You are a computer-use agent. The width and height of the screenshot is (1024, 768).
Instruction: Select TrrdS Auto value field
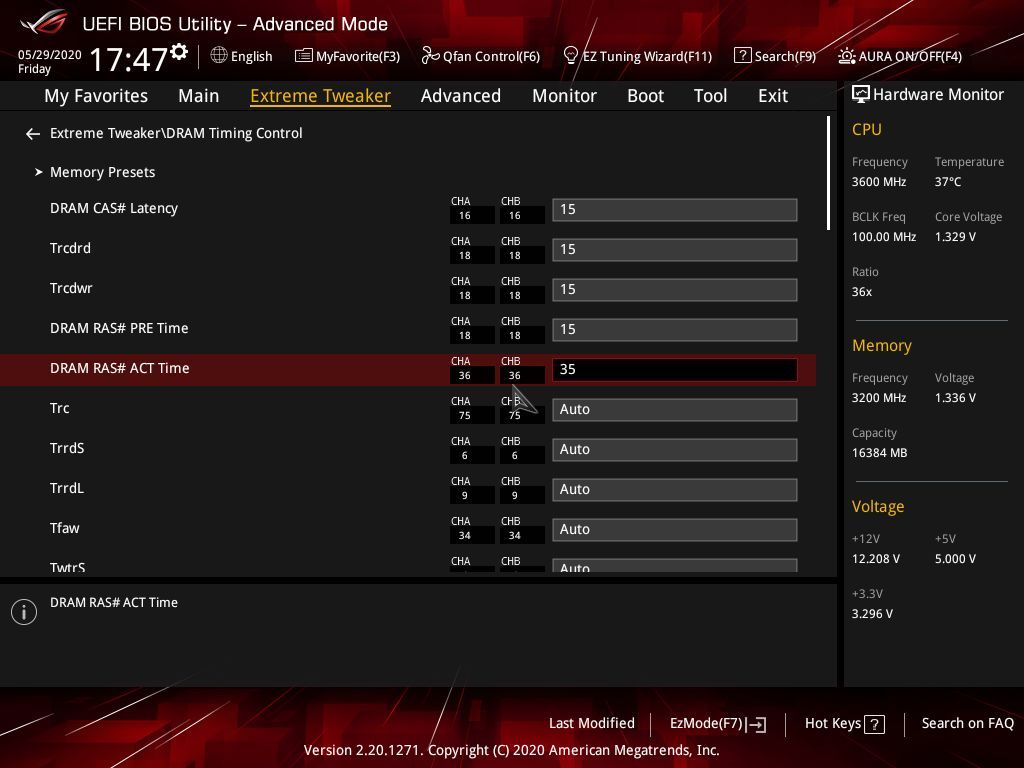click(675, 449)
